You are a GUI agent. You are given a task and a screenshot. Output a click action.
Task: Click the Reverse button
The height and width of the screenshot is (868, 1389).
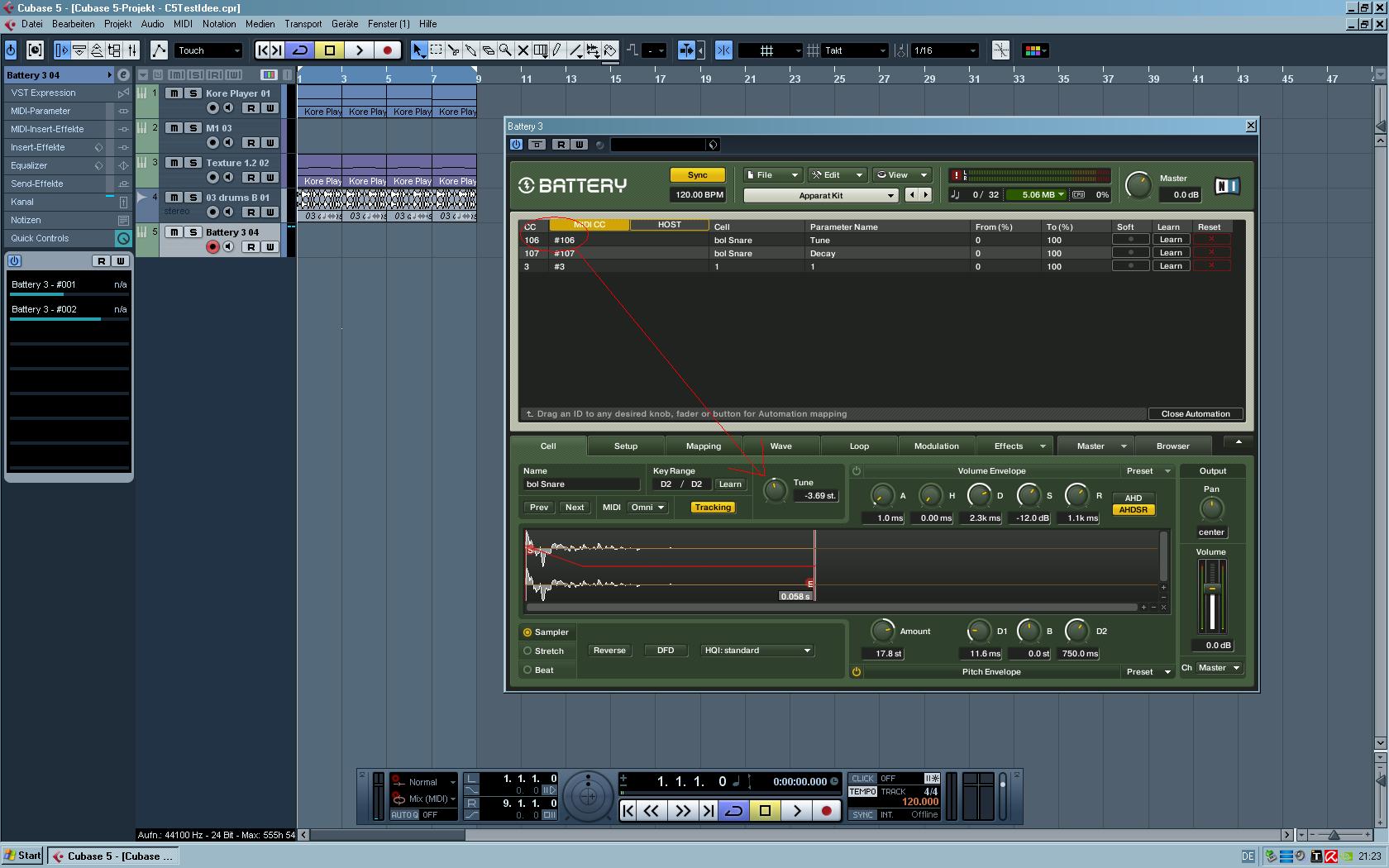(609, 651)
